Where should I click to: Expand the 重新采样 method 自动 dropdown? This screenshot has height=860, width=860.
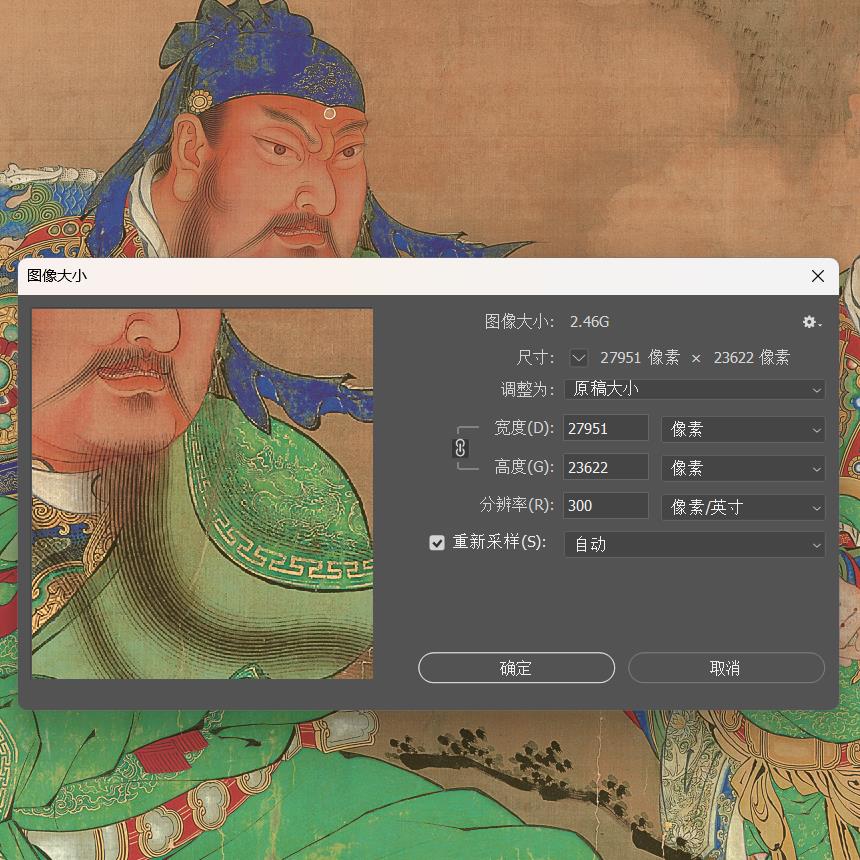(x=694, y=545)
